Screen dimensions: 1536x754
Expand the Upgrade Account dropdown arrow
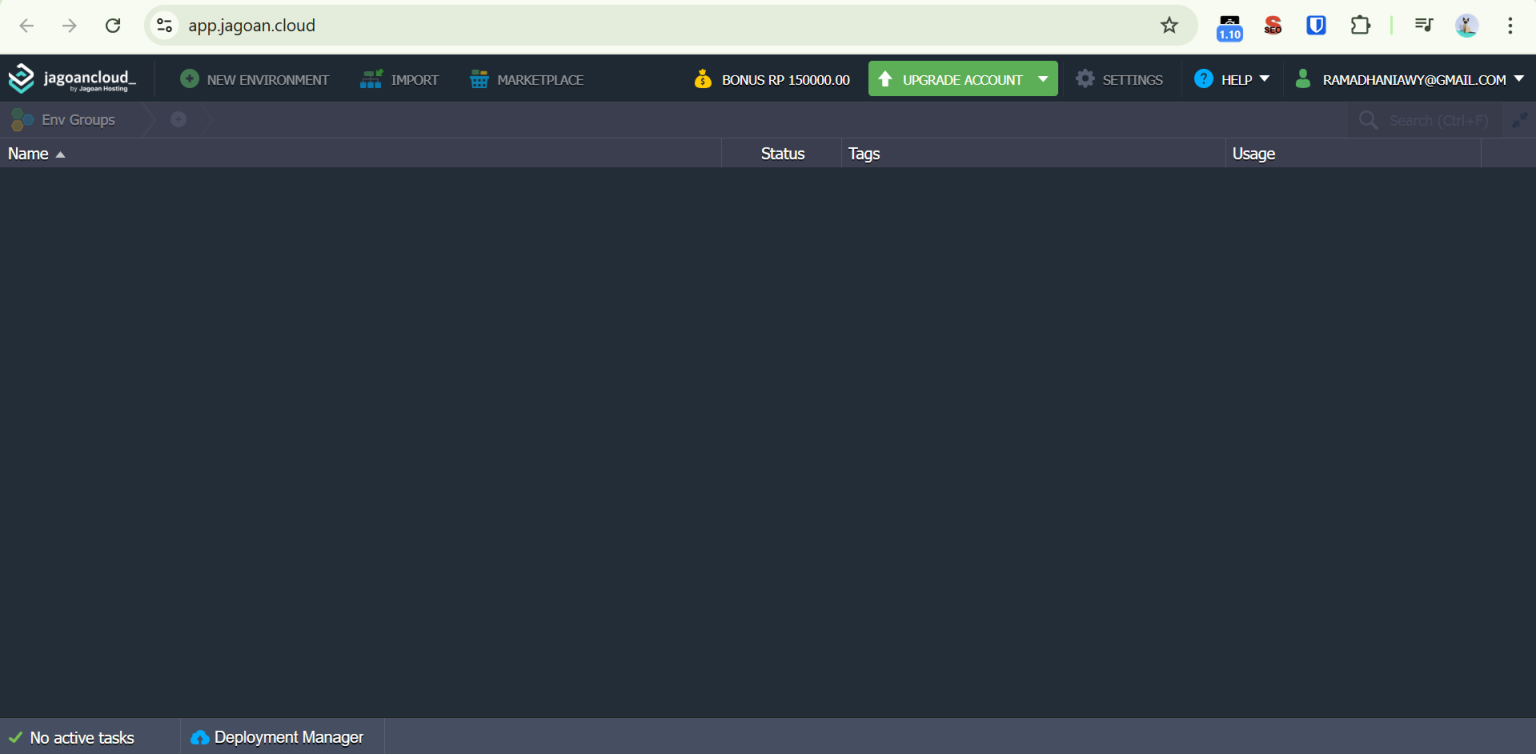click(x=1043, y=78)
